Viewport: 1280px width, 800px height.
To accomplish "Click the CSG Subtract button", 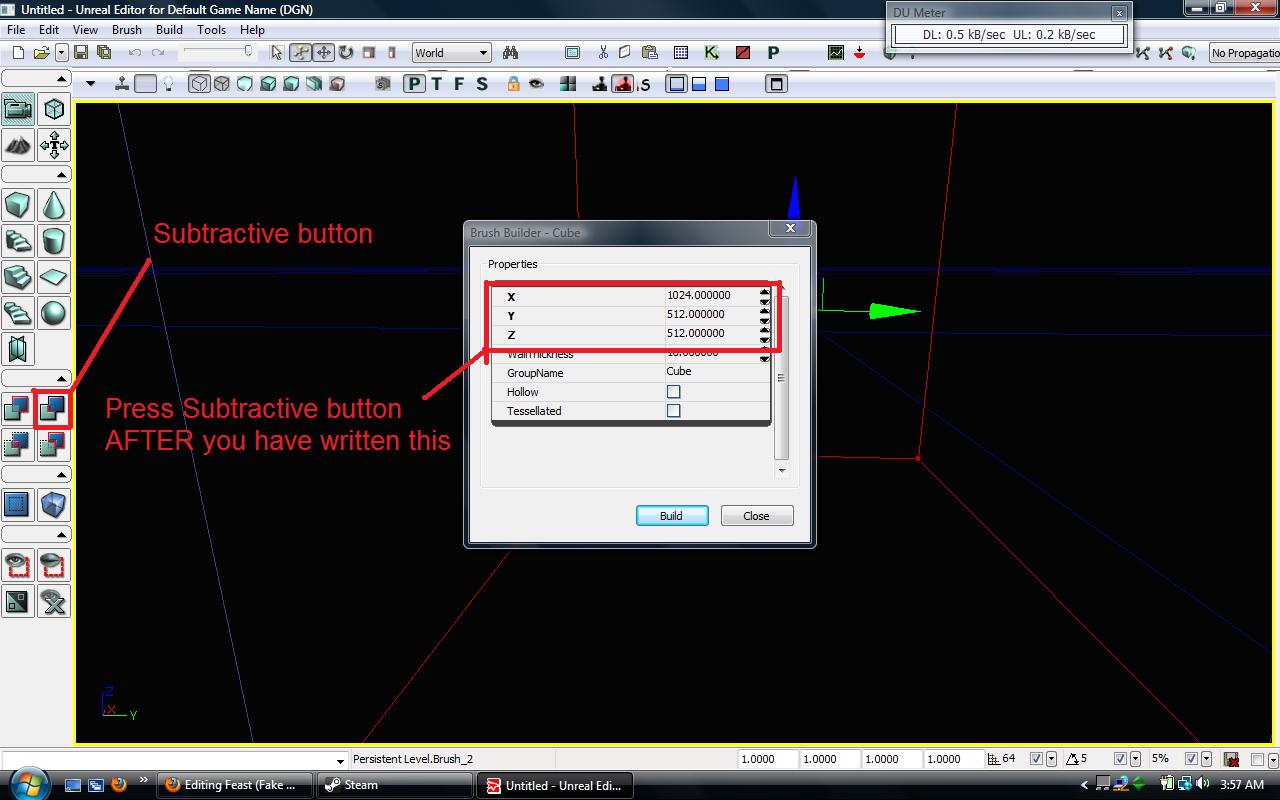I will [x=53, y=408].
